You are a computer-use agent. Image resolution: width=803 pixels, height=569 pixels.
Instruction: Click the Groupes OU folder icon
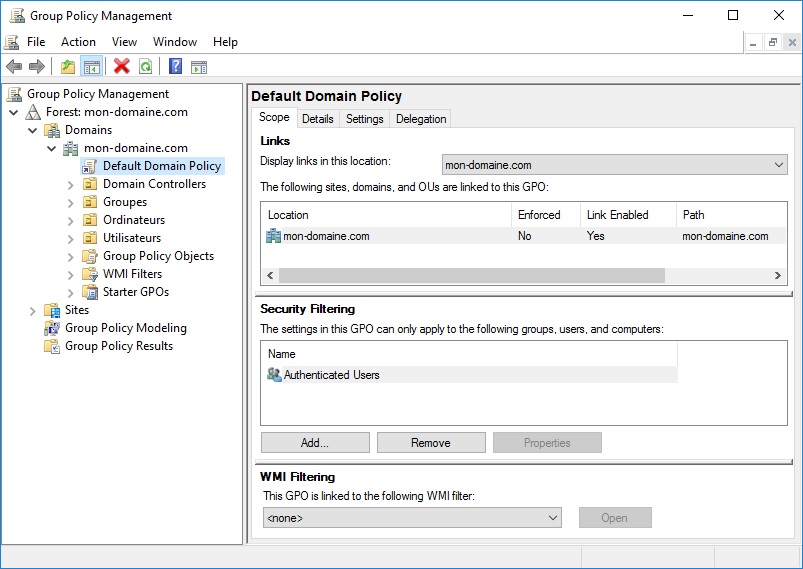[x=90, y=202]
